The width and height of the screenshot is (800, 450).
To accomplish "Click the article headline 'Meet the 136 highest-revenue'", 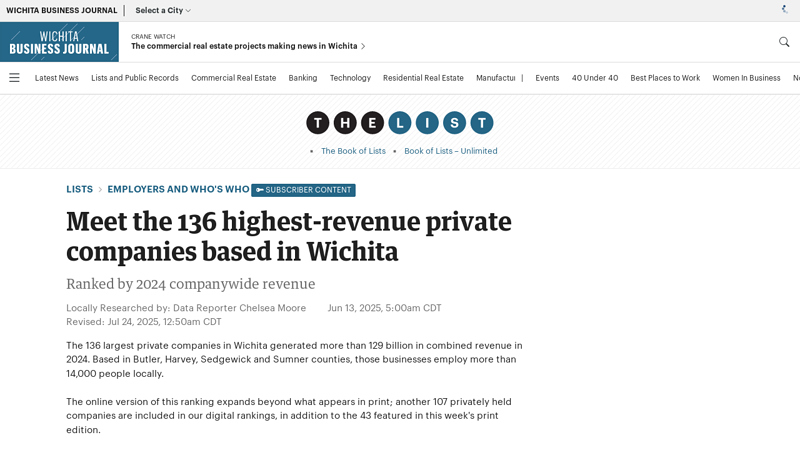I will pyautogui.click(x=289, y=236).
